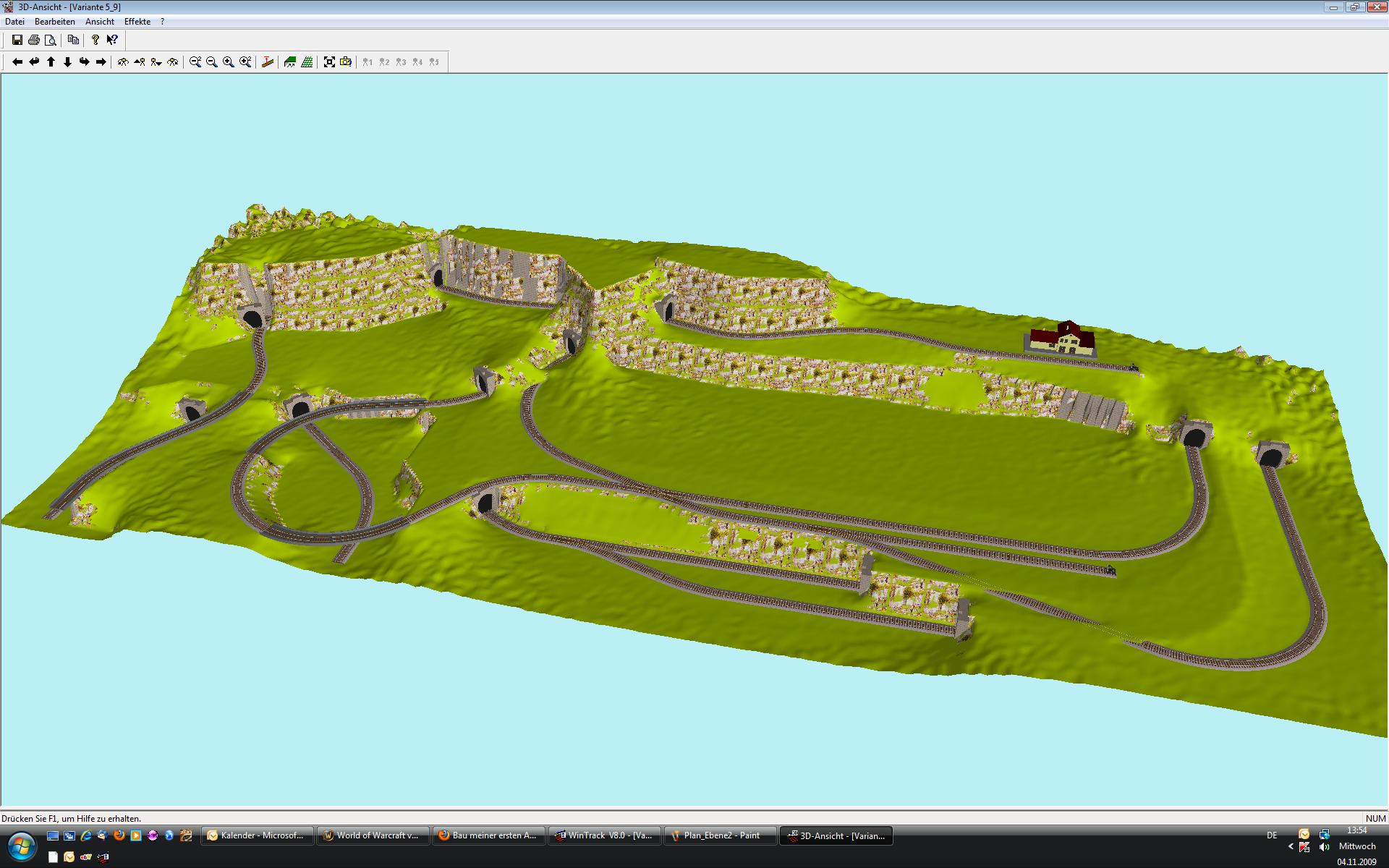Click the fit-to-window view icon
The width and height of the screenshot is (1389, 868).
point(329,62)
